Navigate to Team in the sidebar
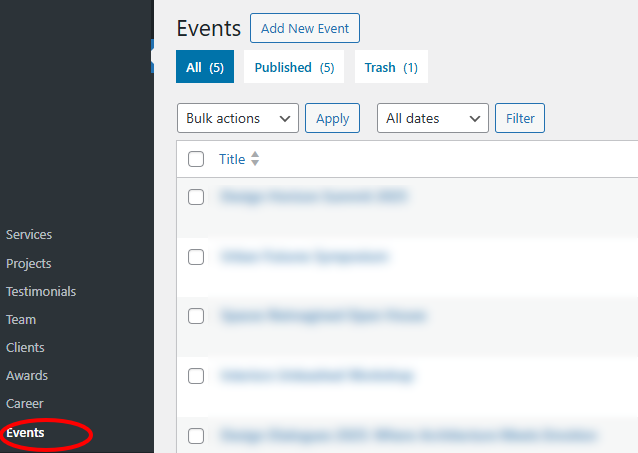 pos(21,320)
